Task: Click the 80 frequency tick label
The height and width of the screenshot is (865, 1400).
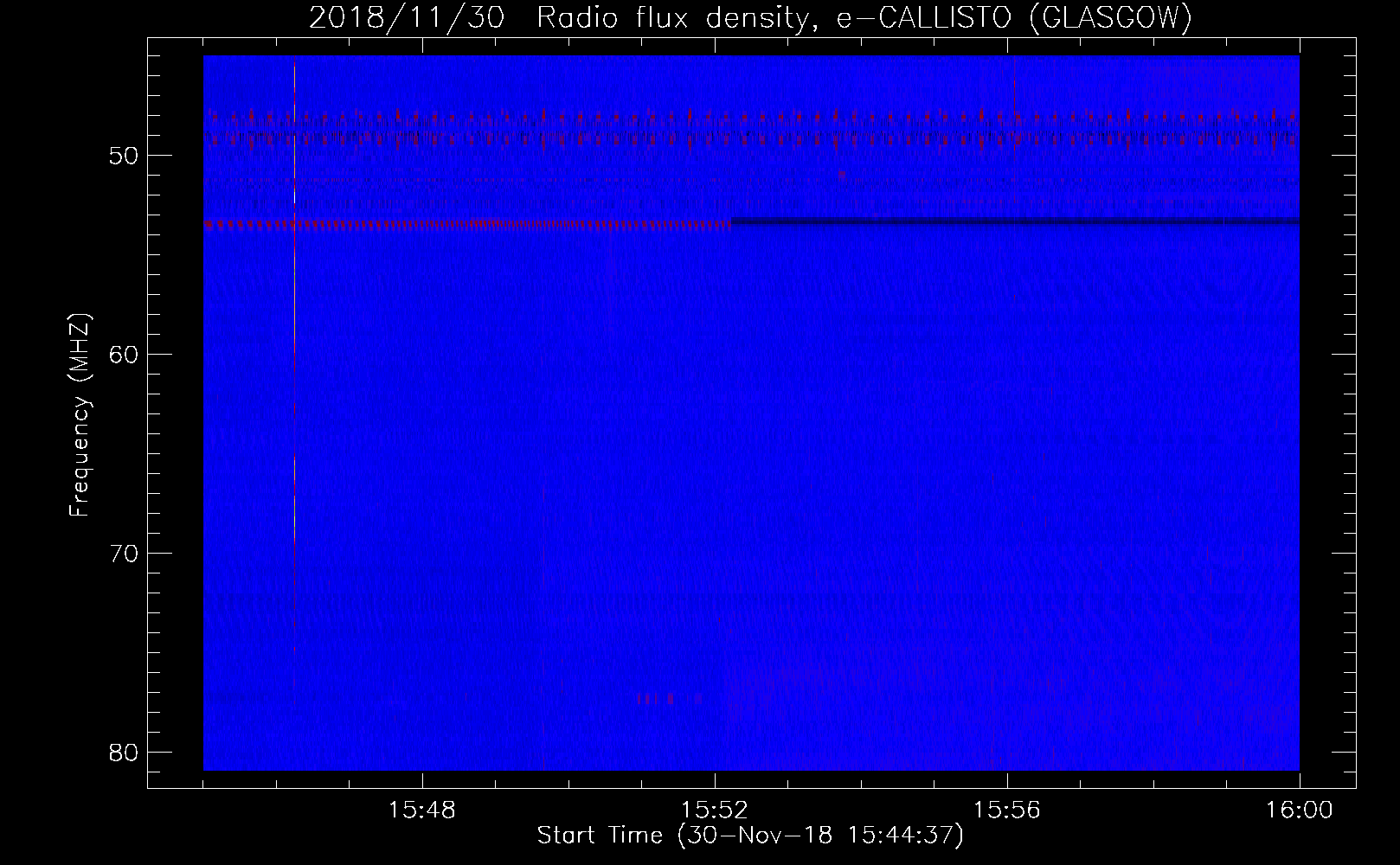Action: (x=124, y=752)
